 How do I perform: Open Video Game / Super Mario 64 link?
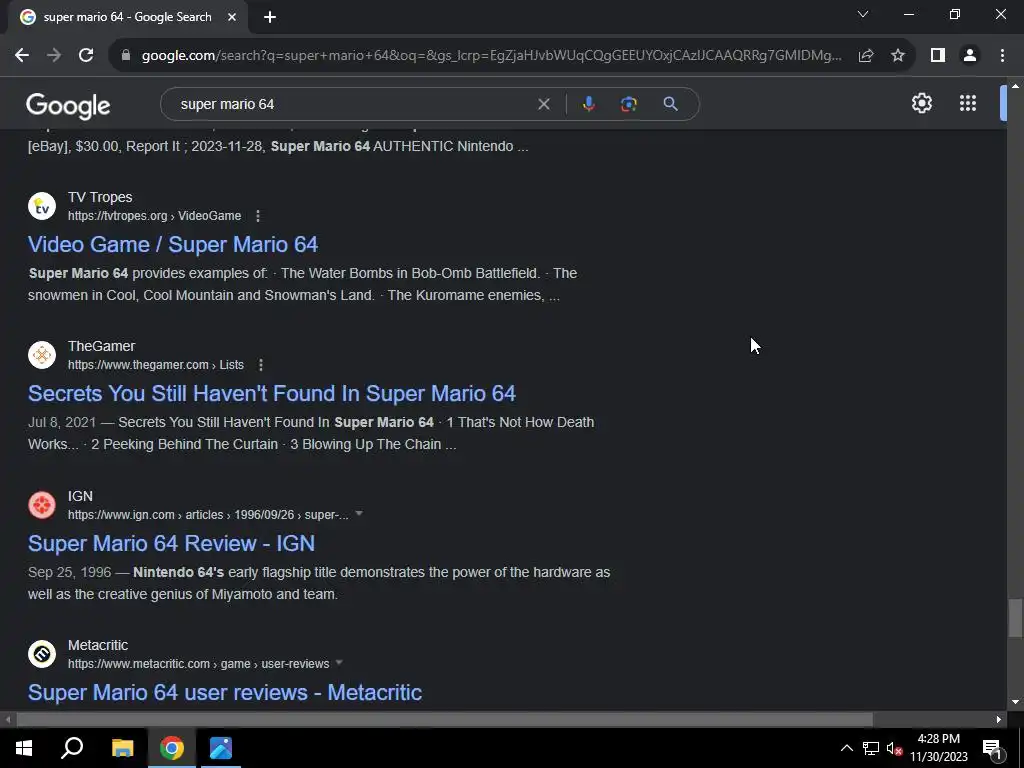point(173,245)
